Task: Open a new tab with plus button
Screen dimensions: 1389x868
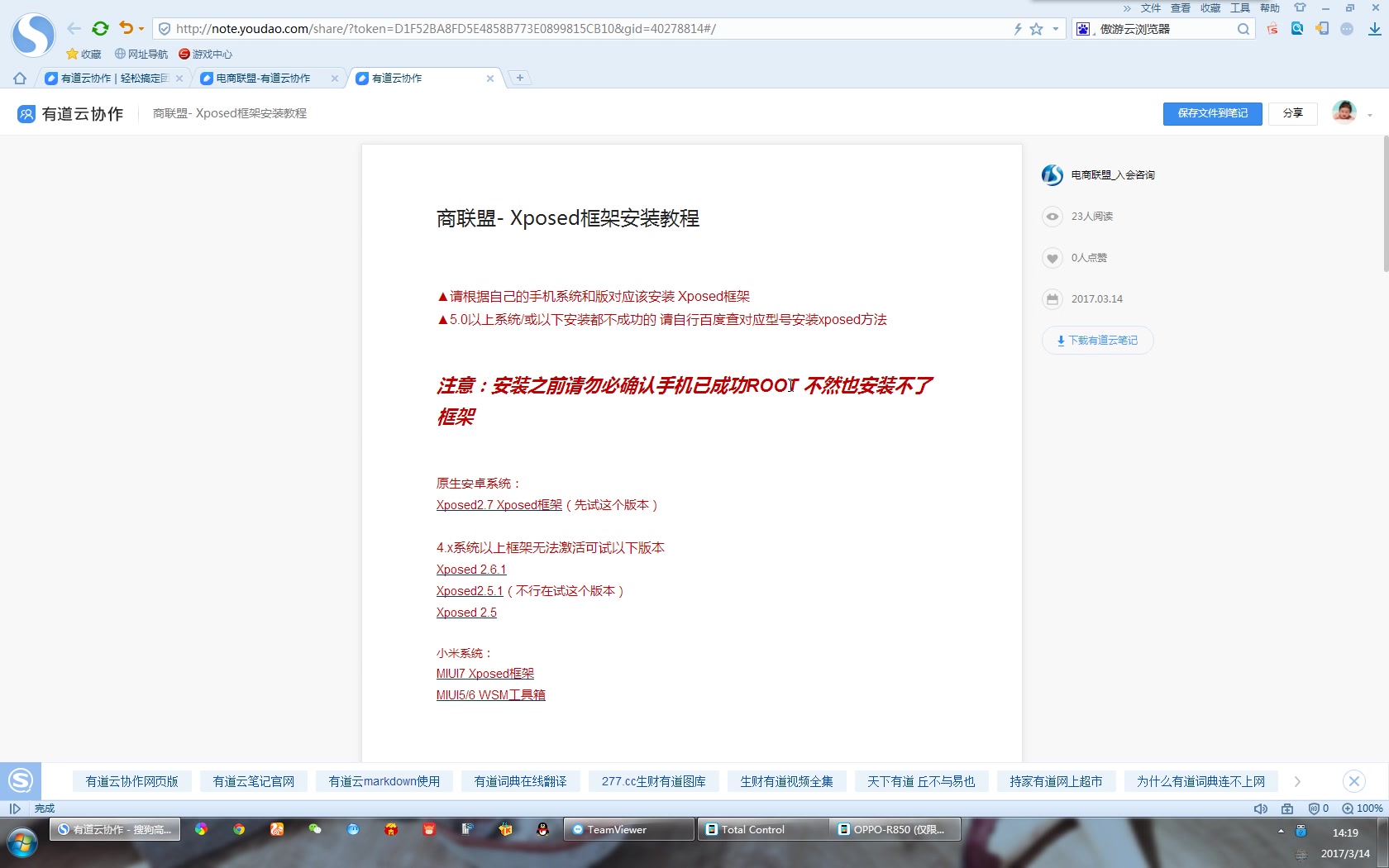Action: pyautogui.click(x=519, y=78)
